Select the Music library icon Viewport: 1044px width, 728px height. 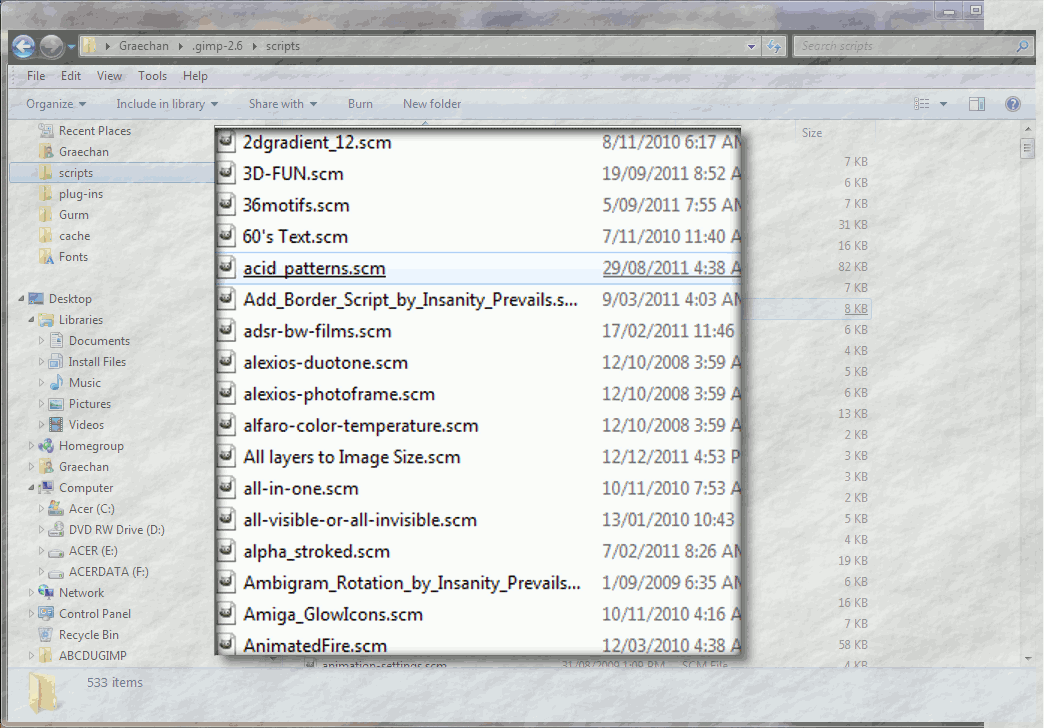[57, 383]
